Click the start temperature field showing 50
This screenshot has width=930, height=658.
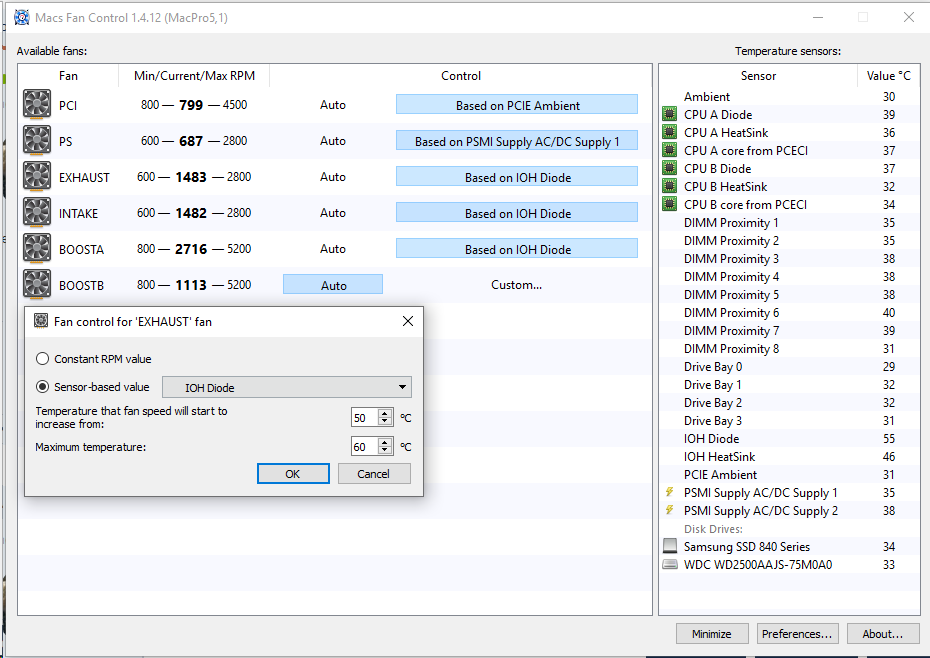point(365,418)
